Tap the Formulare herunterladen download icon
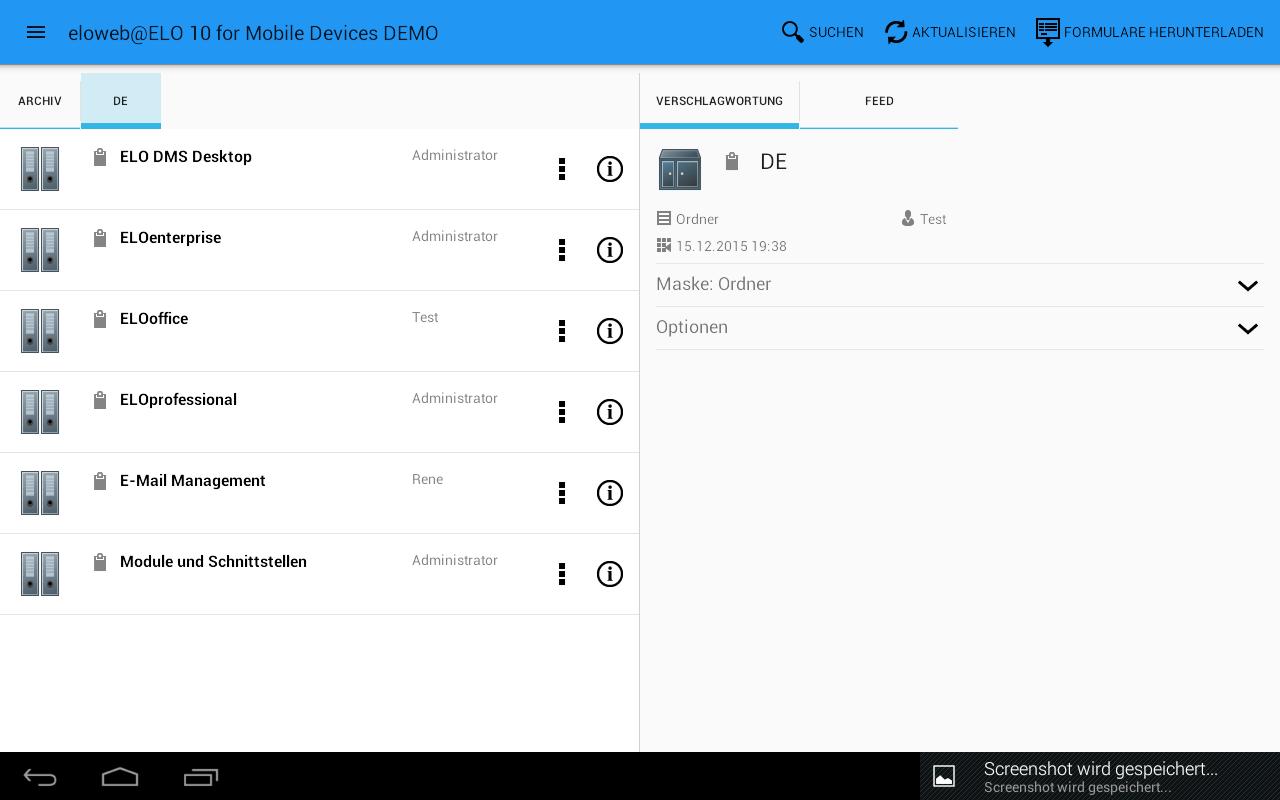 (1047, 32)
